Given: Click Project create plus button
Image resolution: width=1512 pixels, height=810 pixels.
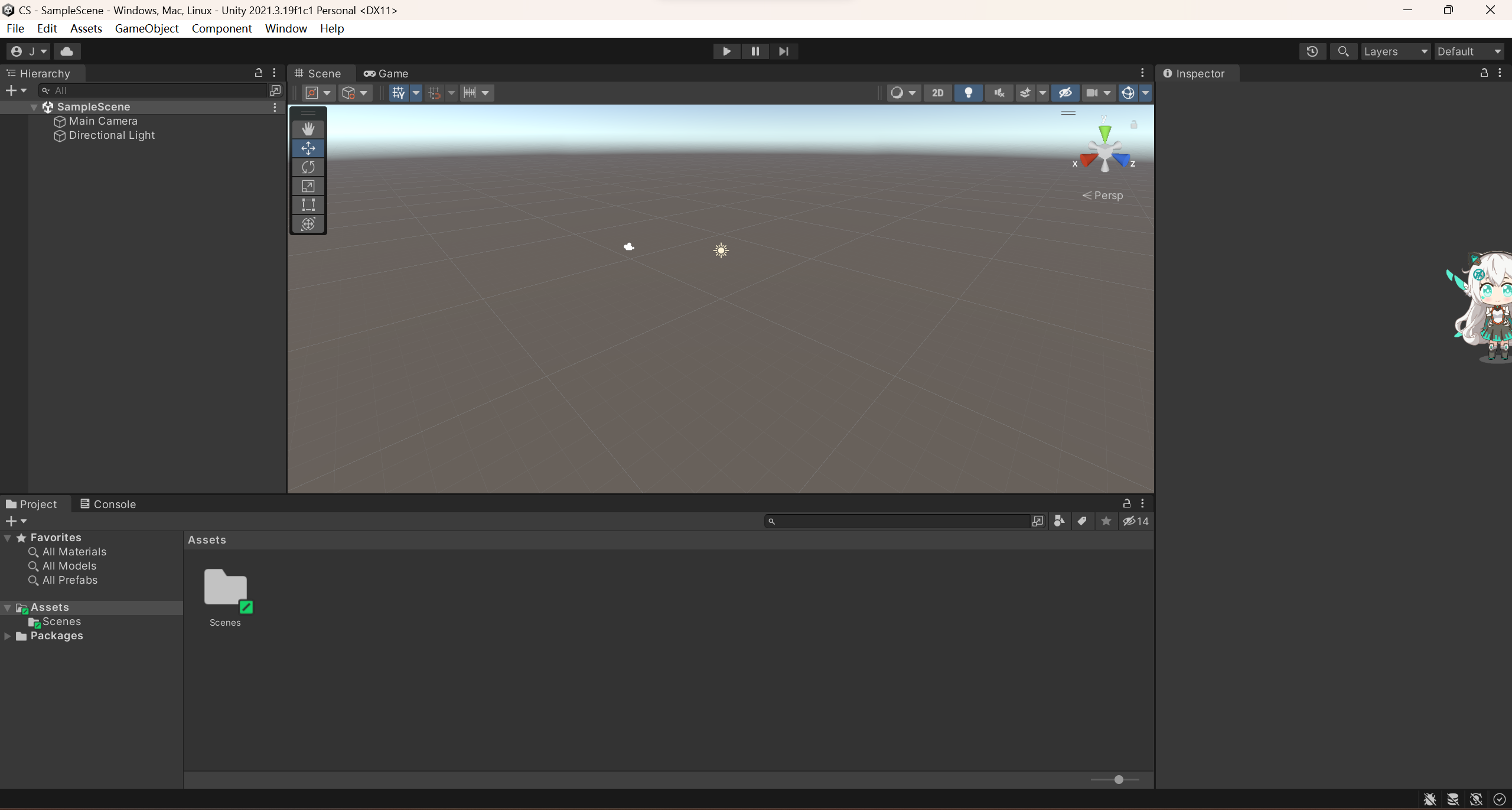Looking at the screenshot, I should point(16,521).
